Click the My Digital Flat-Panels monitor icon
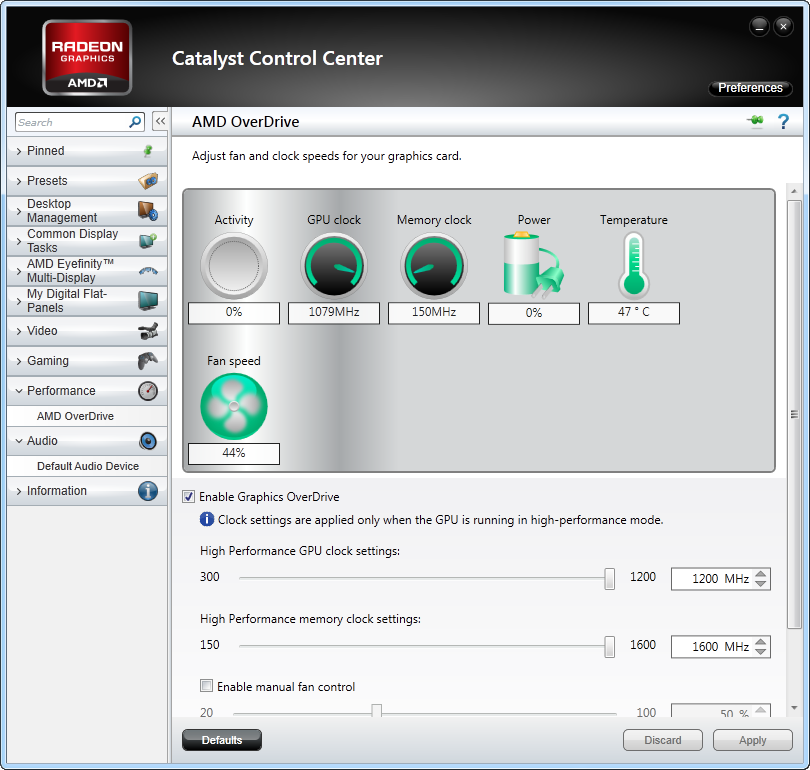 point(148,301)
